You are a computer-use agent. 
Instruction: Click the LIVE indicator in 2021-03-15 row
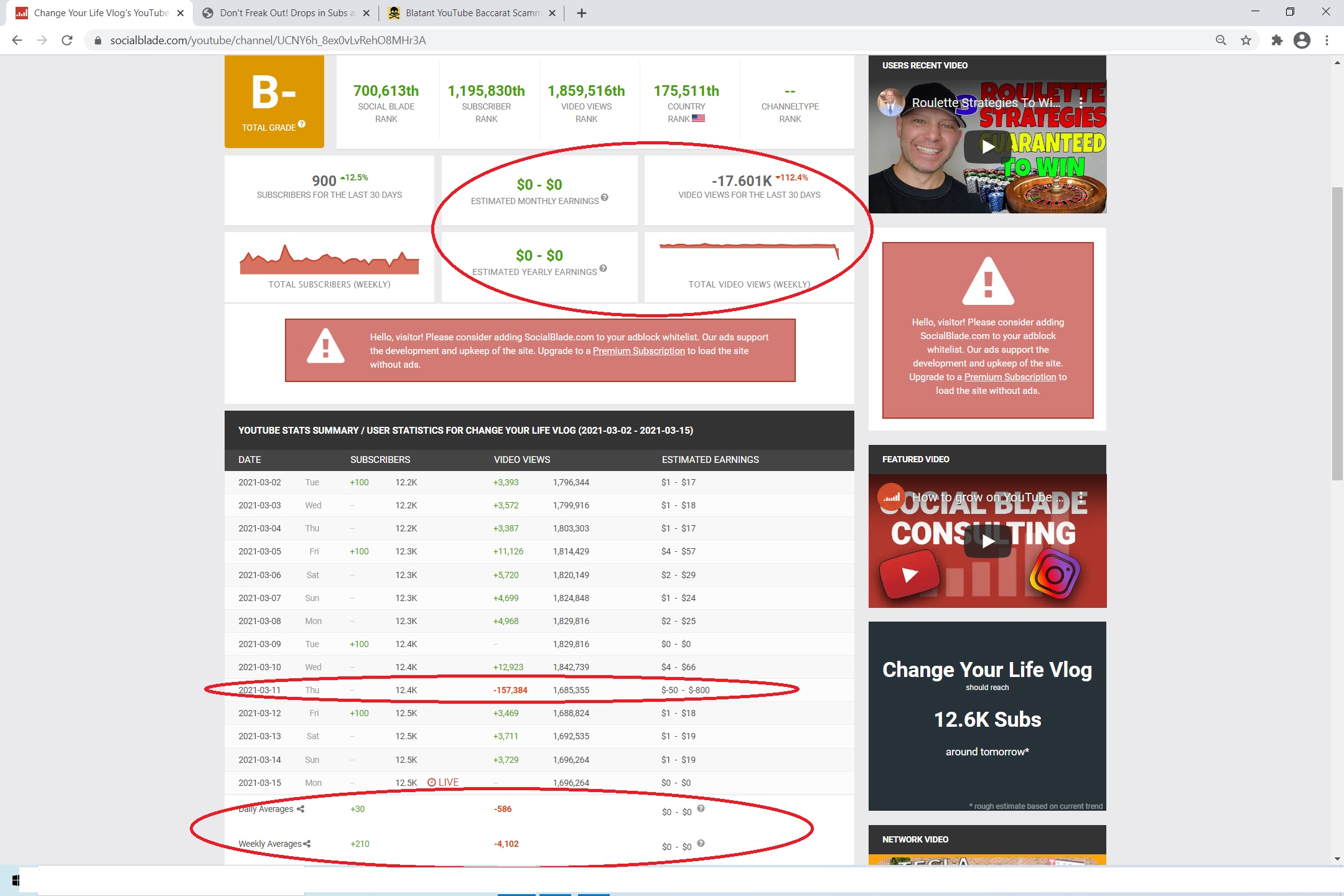pos(443,782)
